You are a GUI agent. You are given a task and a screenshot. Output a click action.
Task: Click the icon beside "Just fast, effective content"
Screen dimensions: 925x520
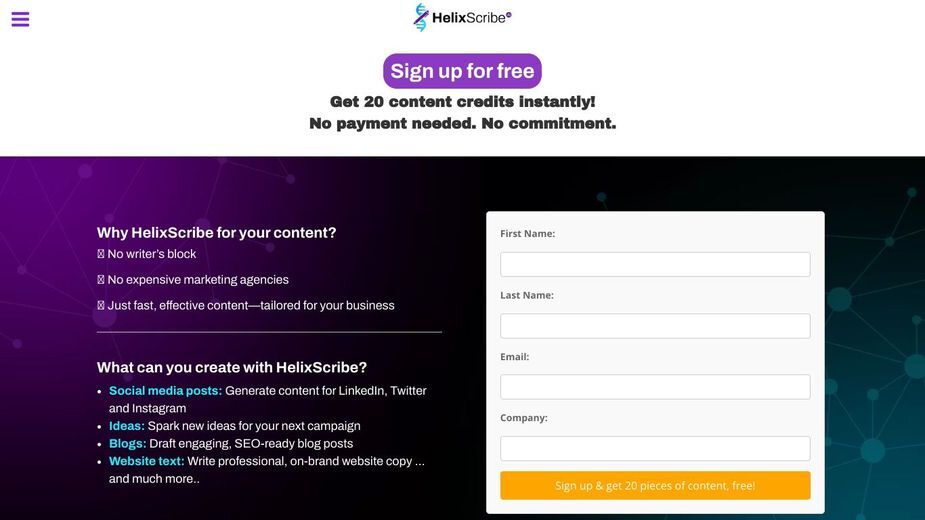(101, 305)
